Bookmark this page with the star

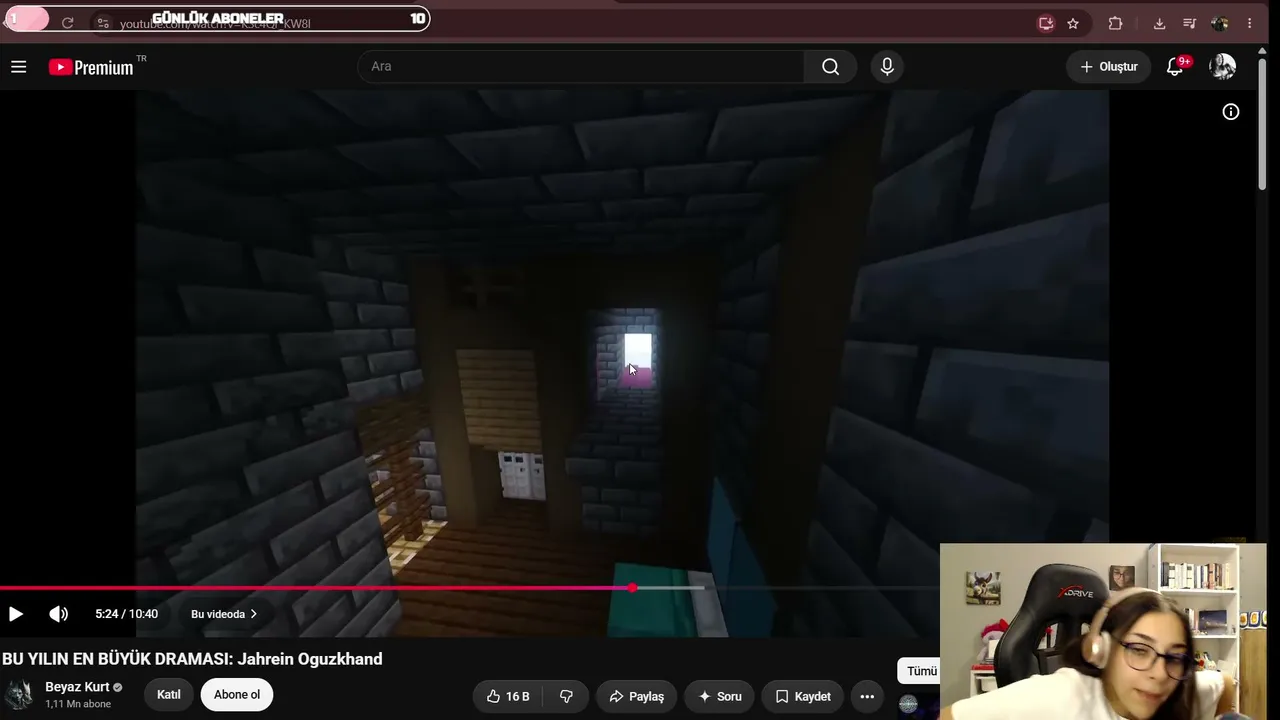point(1073,23)
